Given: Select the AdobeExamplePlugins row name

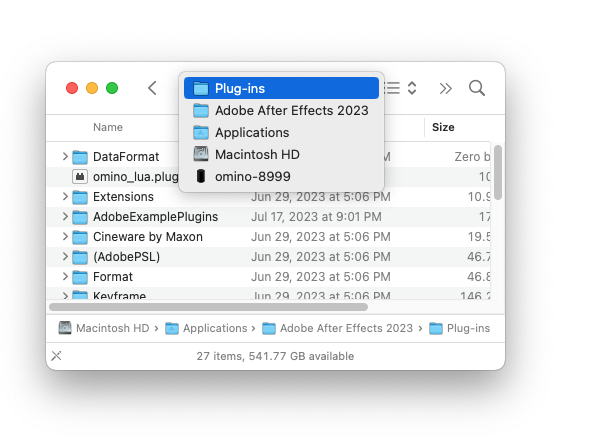Looking at the screenshot, I should [x=155, y=217].
